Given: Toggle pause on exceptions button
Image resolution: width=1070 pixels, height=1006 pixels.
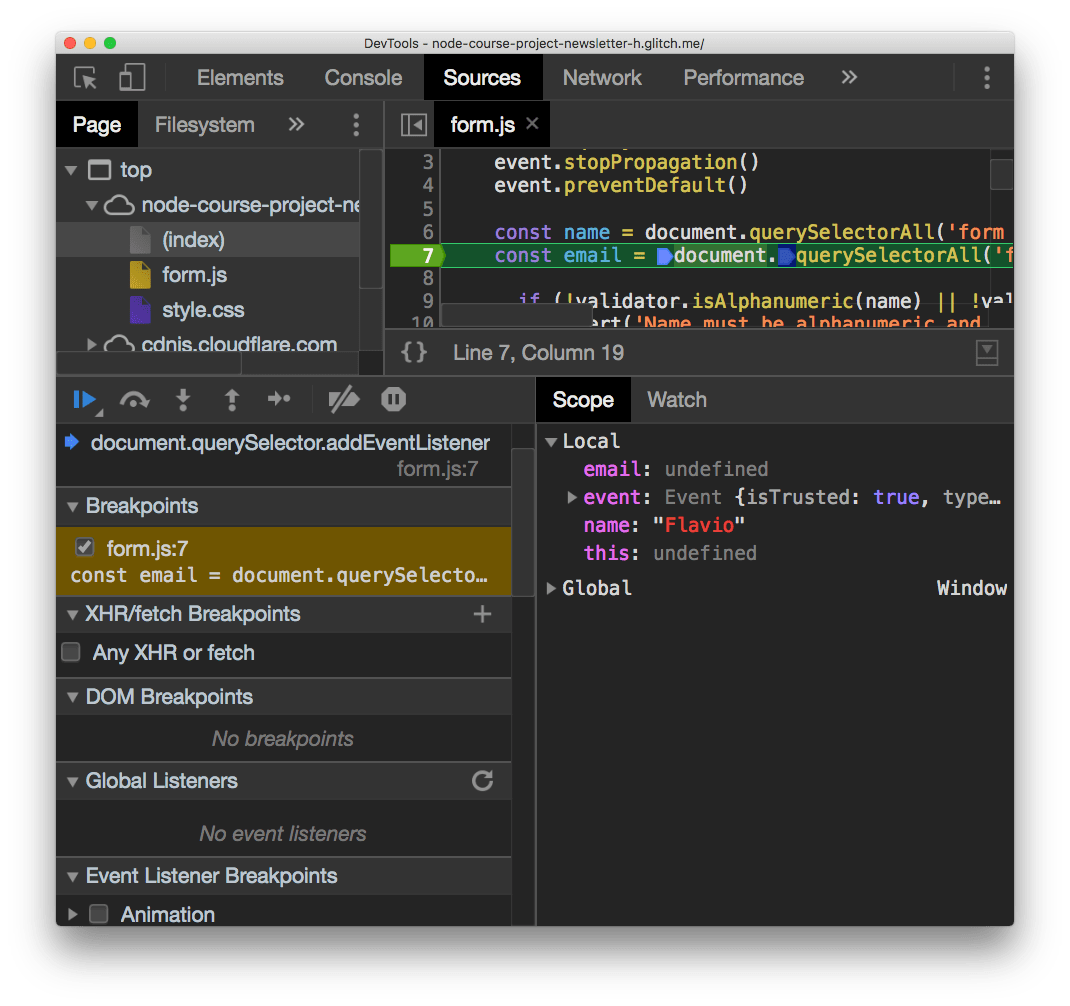Looking at the screenshot, I should 393,400.
